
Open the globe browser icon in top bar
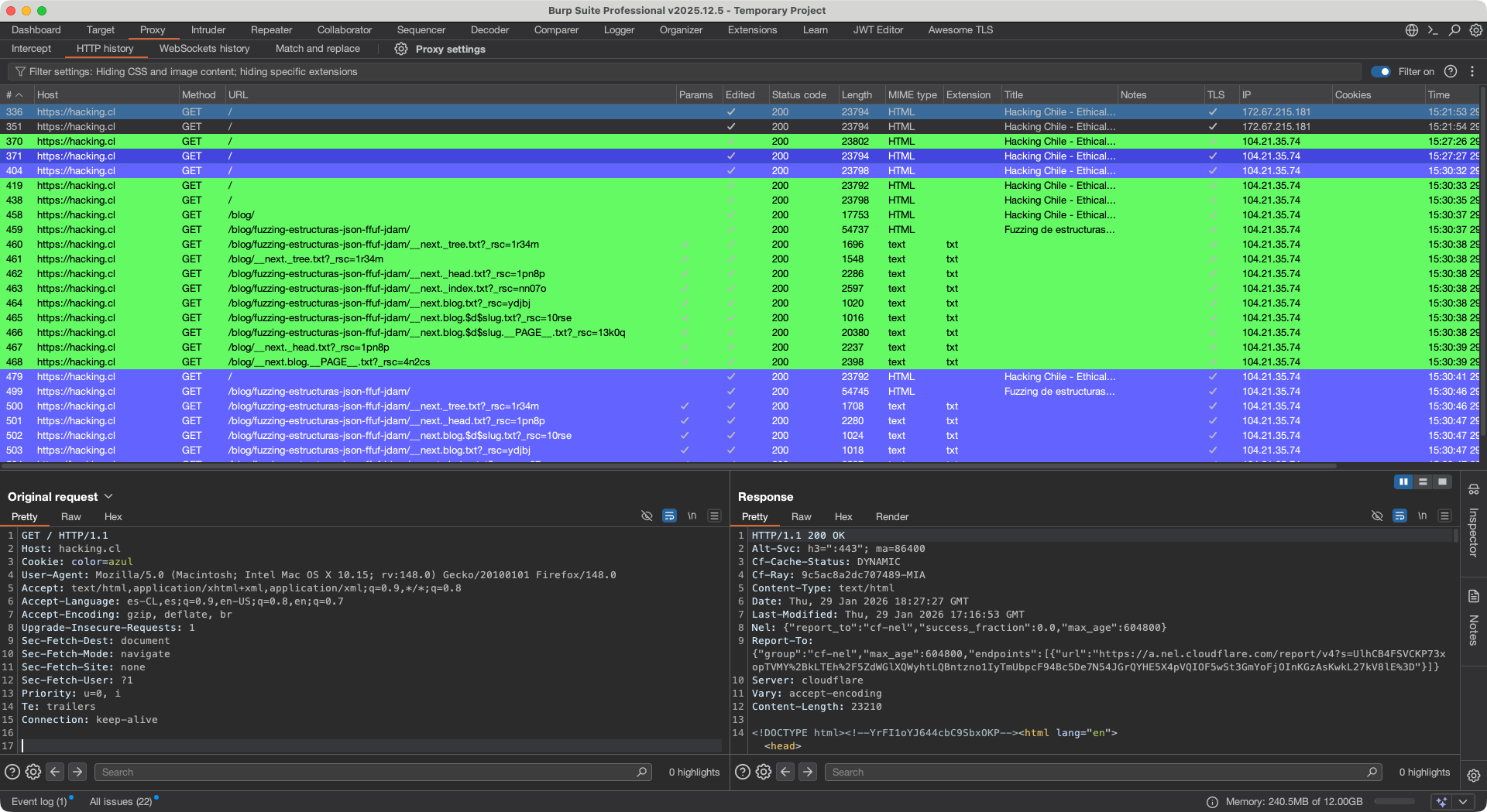(x=1412, y=30)
